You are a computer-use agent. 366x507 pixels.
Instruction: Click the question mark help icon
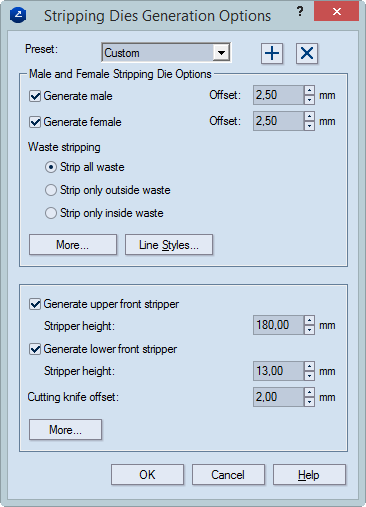click(300, 12)
